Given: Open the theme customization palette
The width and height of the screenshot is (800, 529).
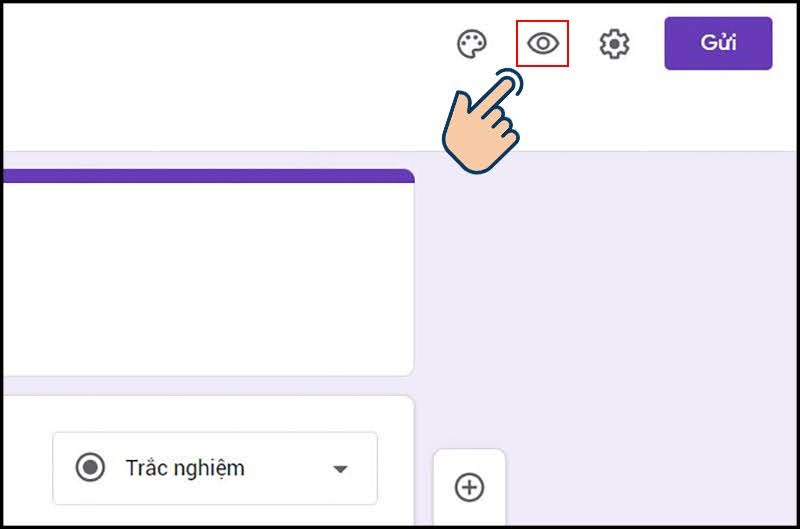Looking at the screenshot, I should click(471, 45).
